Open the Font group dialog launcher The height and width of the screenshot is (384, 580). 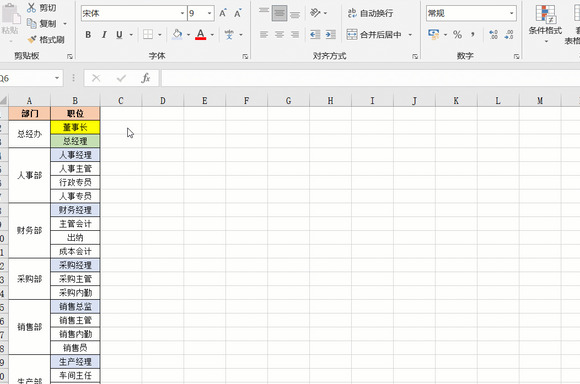[245, 56]
